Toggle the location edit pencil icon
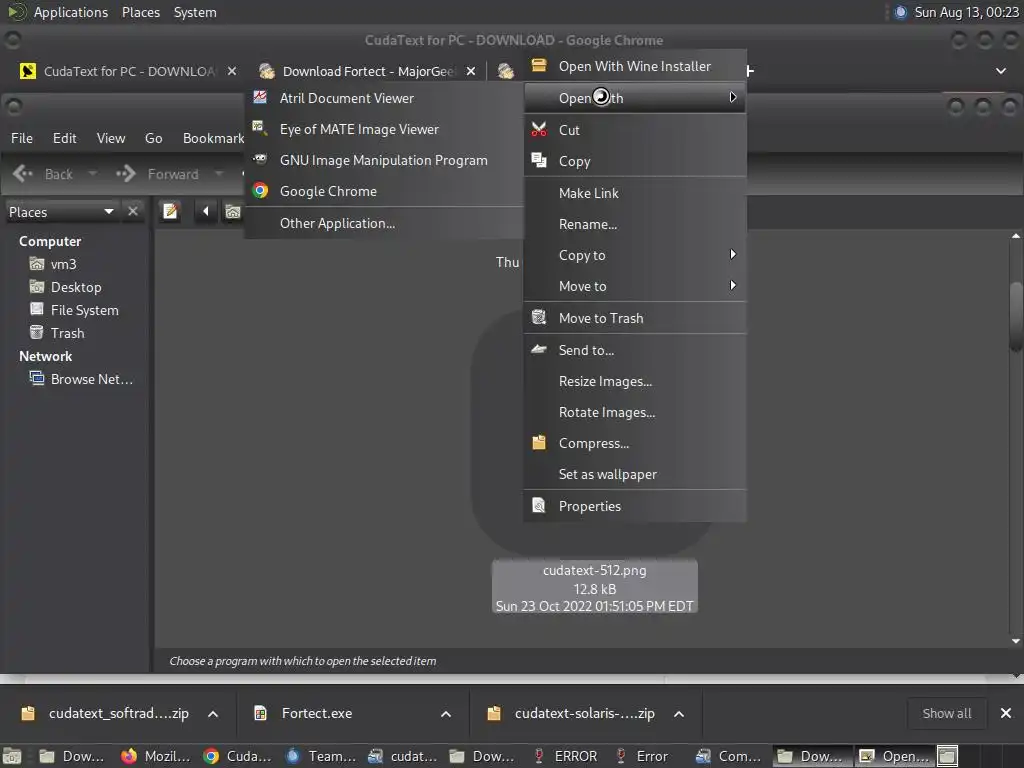This screenshot has height=768, width=1024. 170,212
